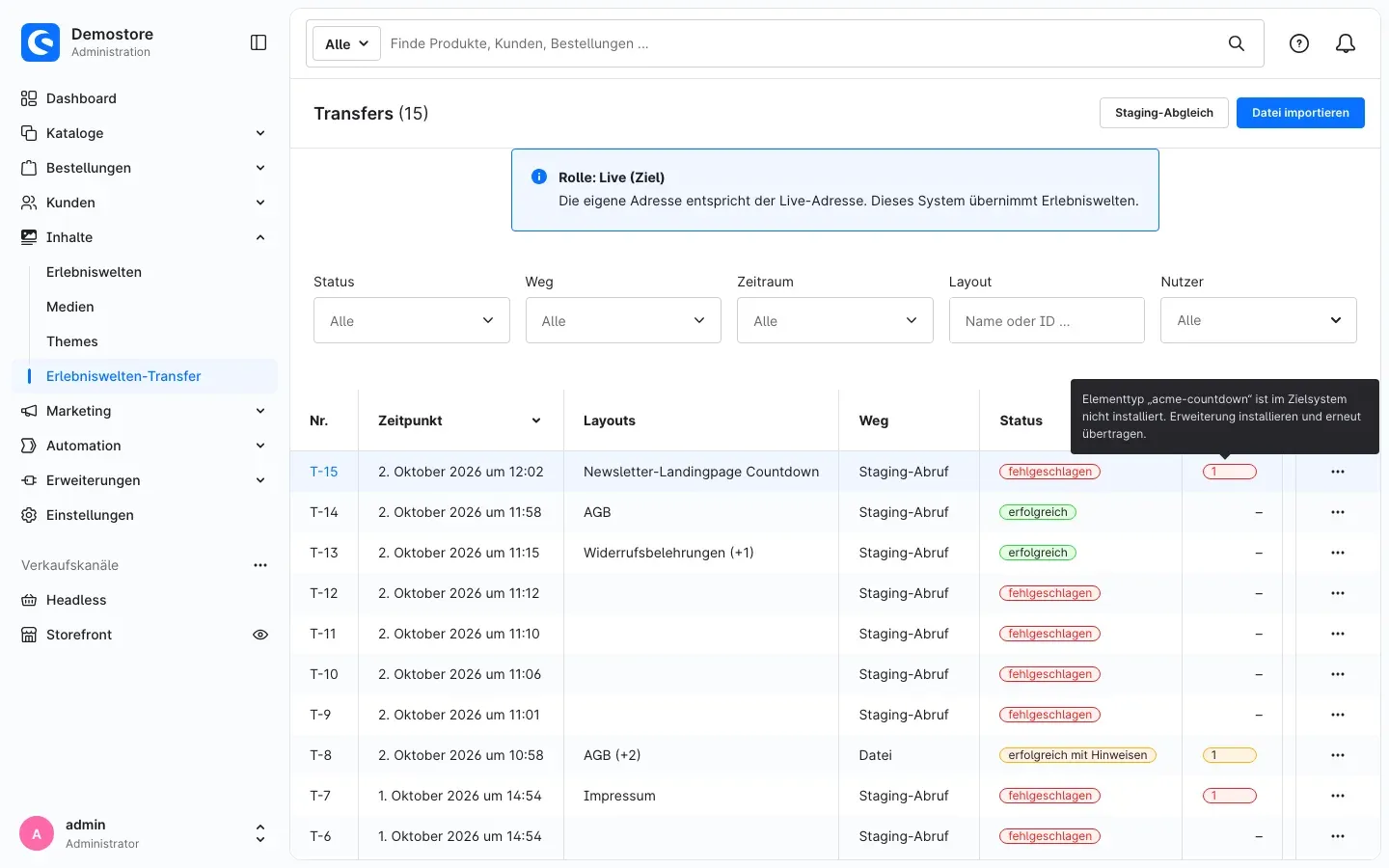Click the Datei importieren button

click(x=1300, y=113)
